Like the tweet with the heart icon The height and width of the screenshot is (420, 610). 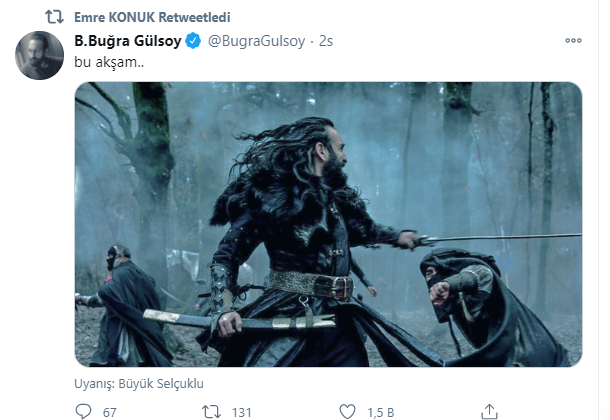click(x=345, y=410)
